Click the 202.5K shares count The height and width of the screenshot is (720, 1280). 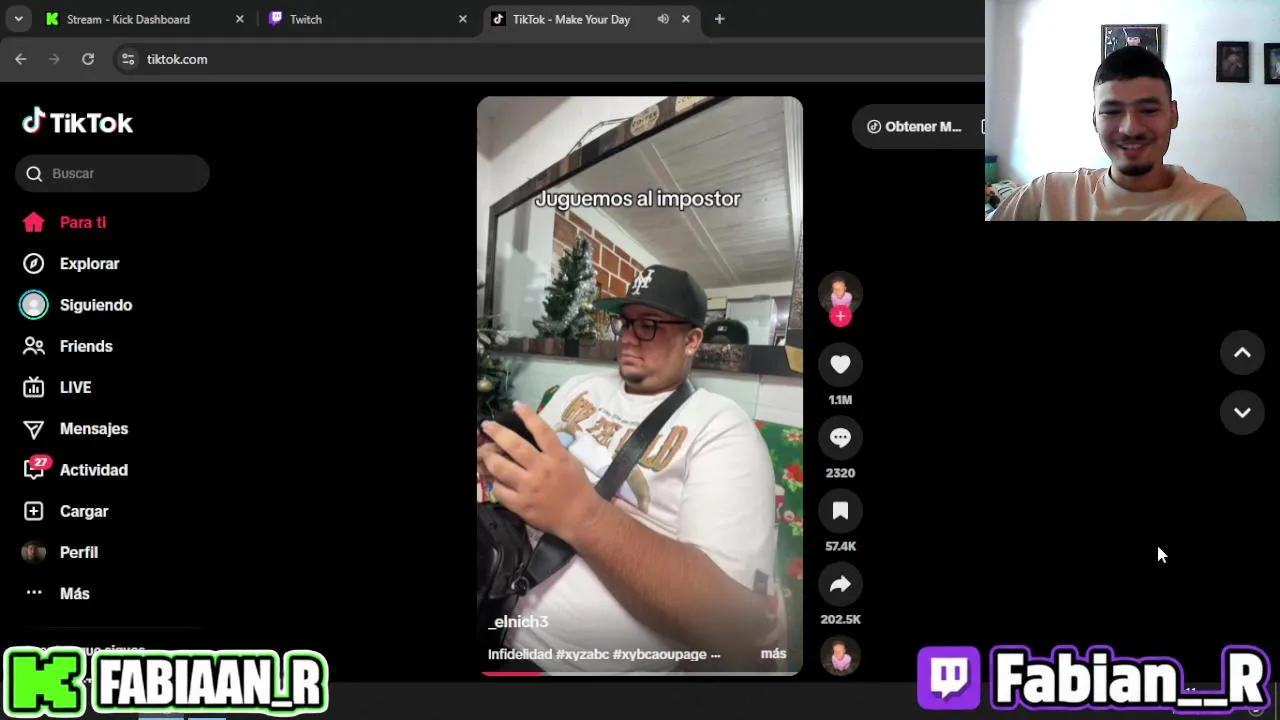coord(840,619)
